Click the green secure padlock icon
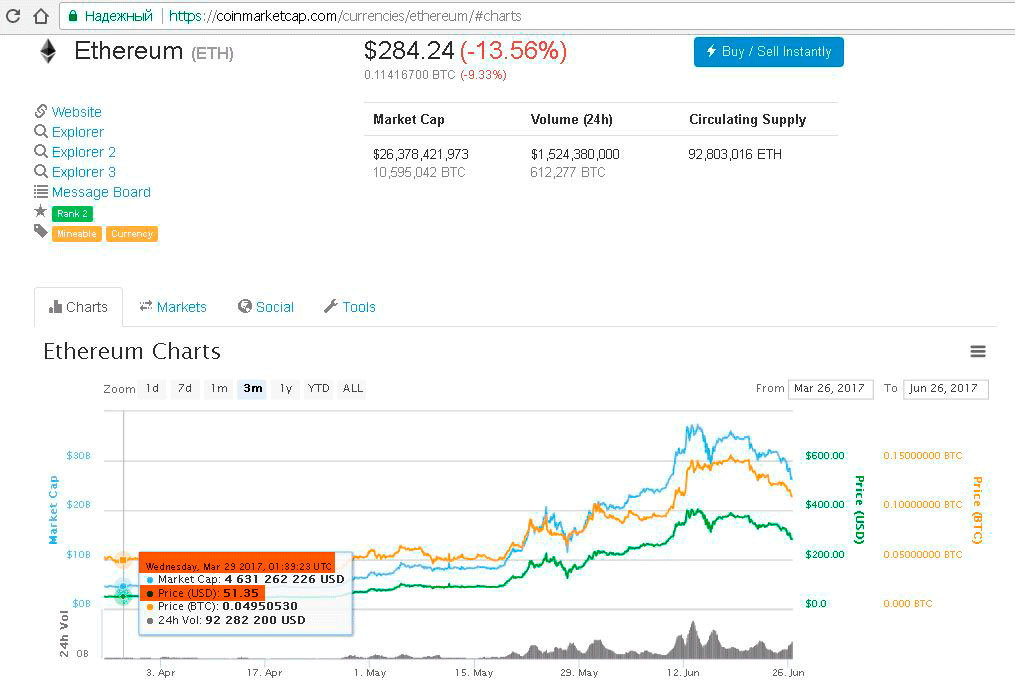Viewport: 1015px width, 687px height. click(72, 16)
